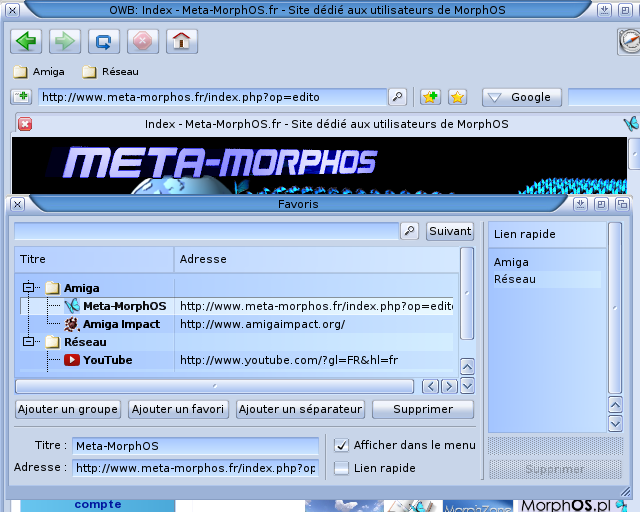Click the Titre column header
This screenshot has height=512, width=640.
(x=94, y=259)
